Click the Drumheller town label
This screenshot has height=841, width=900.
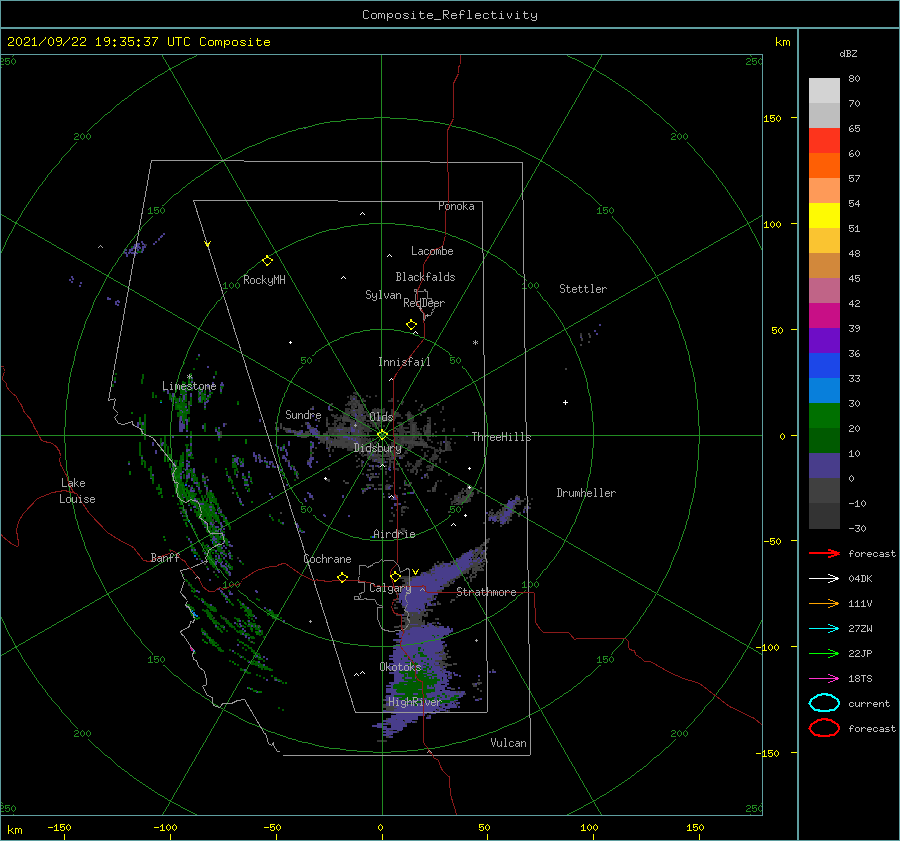click(586, 493)
